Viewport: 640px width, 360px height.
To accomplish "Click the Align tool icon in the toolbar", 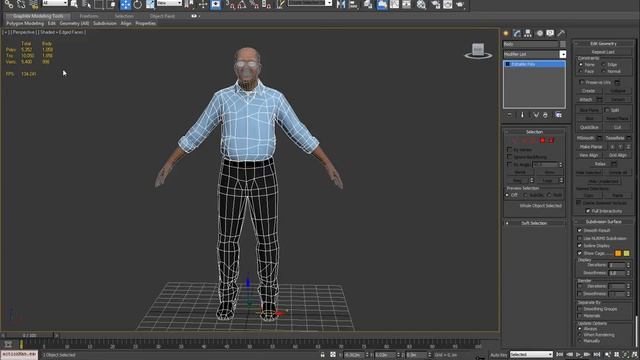I will click(x=353, y=4).
